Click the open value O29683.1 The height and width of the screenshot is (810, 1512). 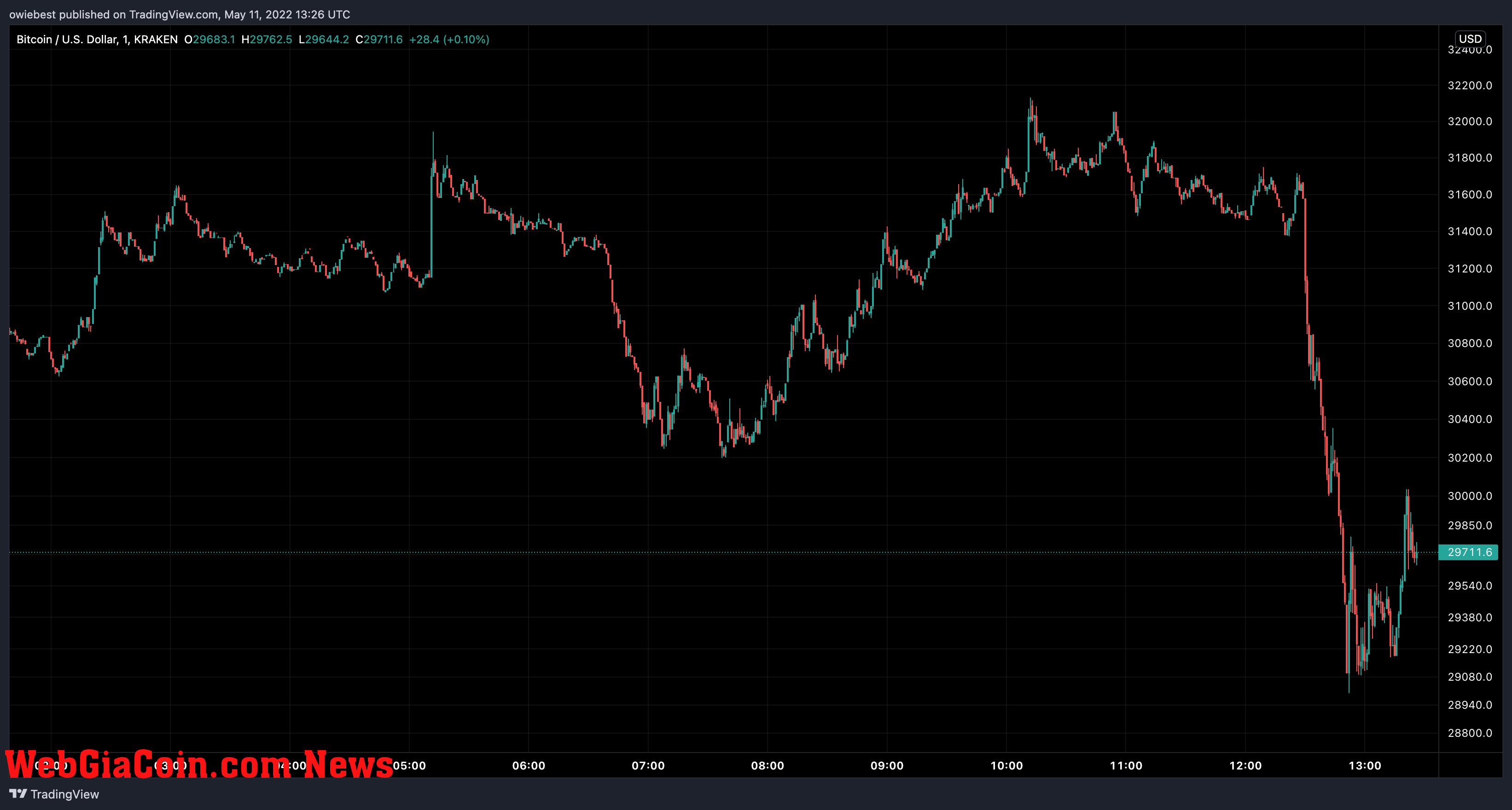209,39
